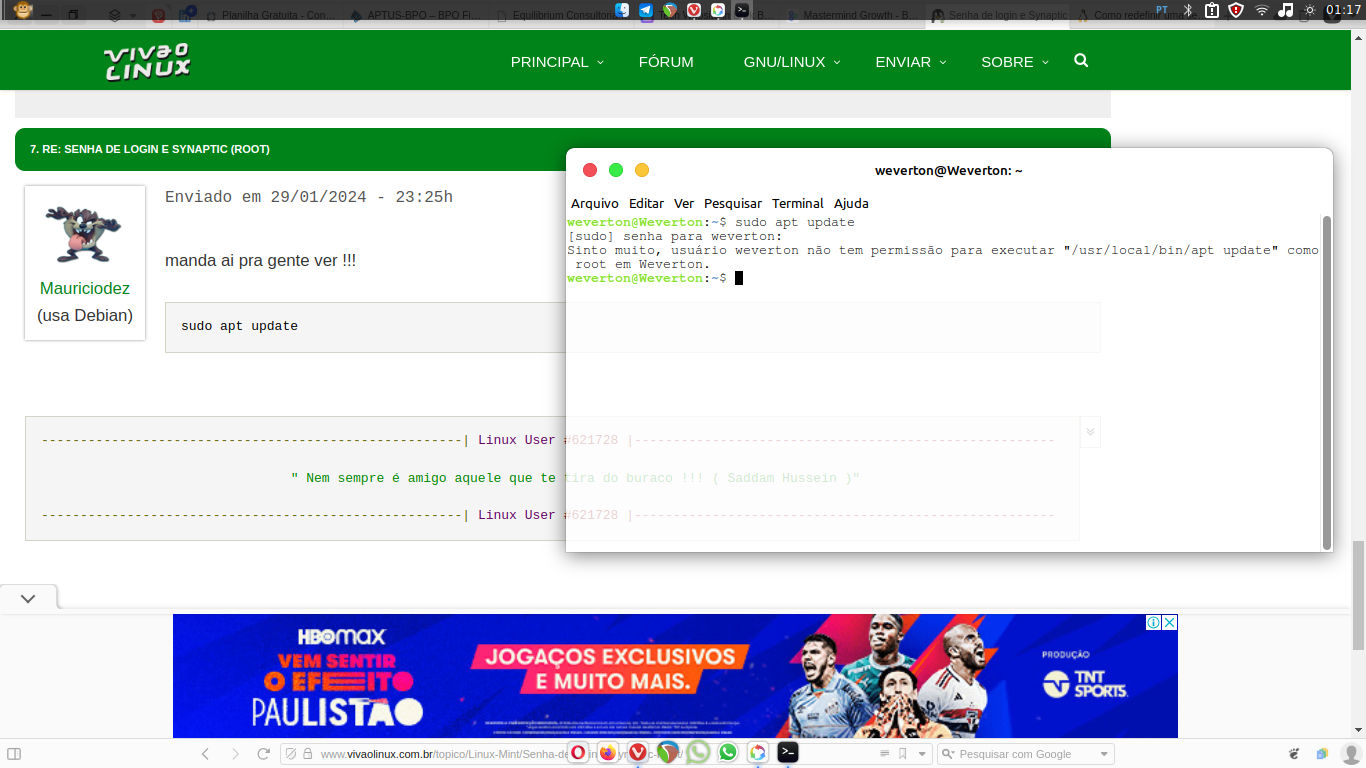Open the Terminal menu in terminal window
Screen dimensions: 1366x768
[797, 203]
